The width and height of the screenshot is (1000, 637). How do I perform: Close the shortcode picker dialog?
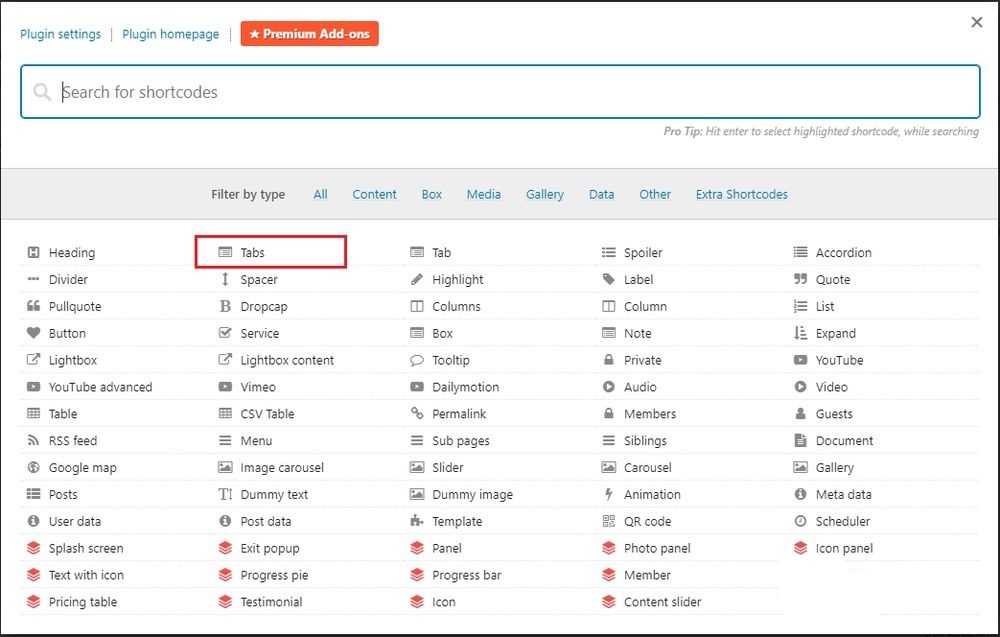click(977, 22)
